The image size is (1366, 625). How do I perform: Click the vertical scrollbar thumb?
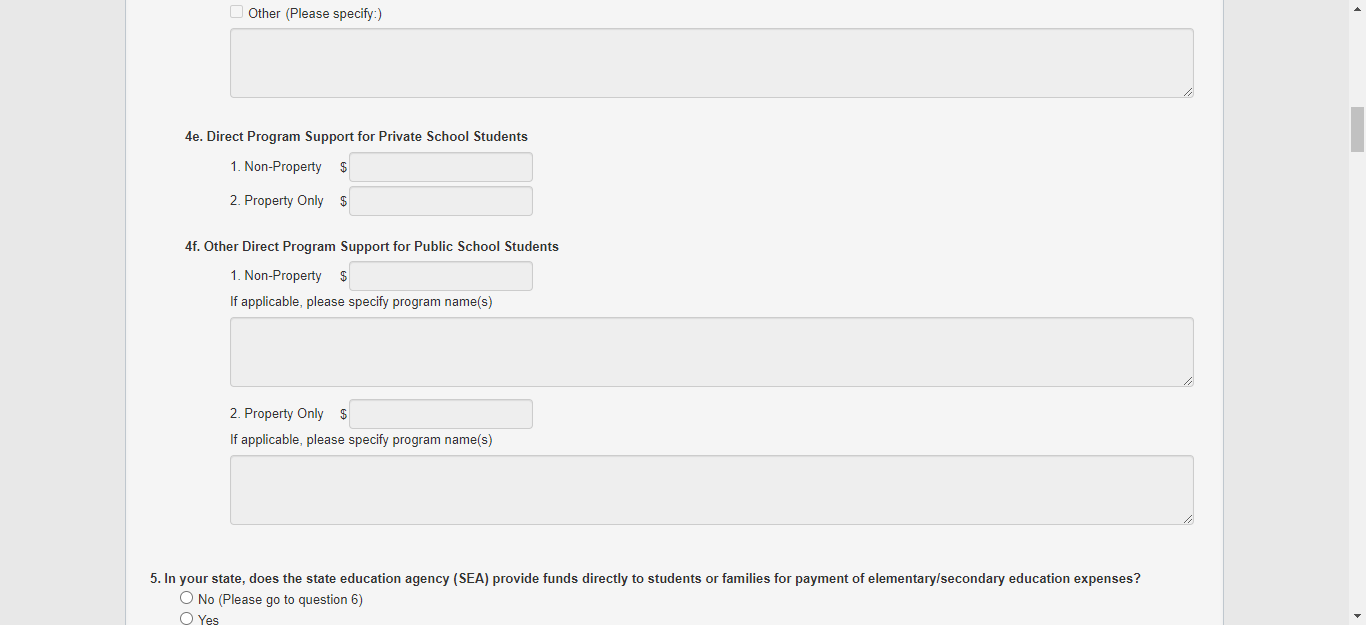[1357, 129]
